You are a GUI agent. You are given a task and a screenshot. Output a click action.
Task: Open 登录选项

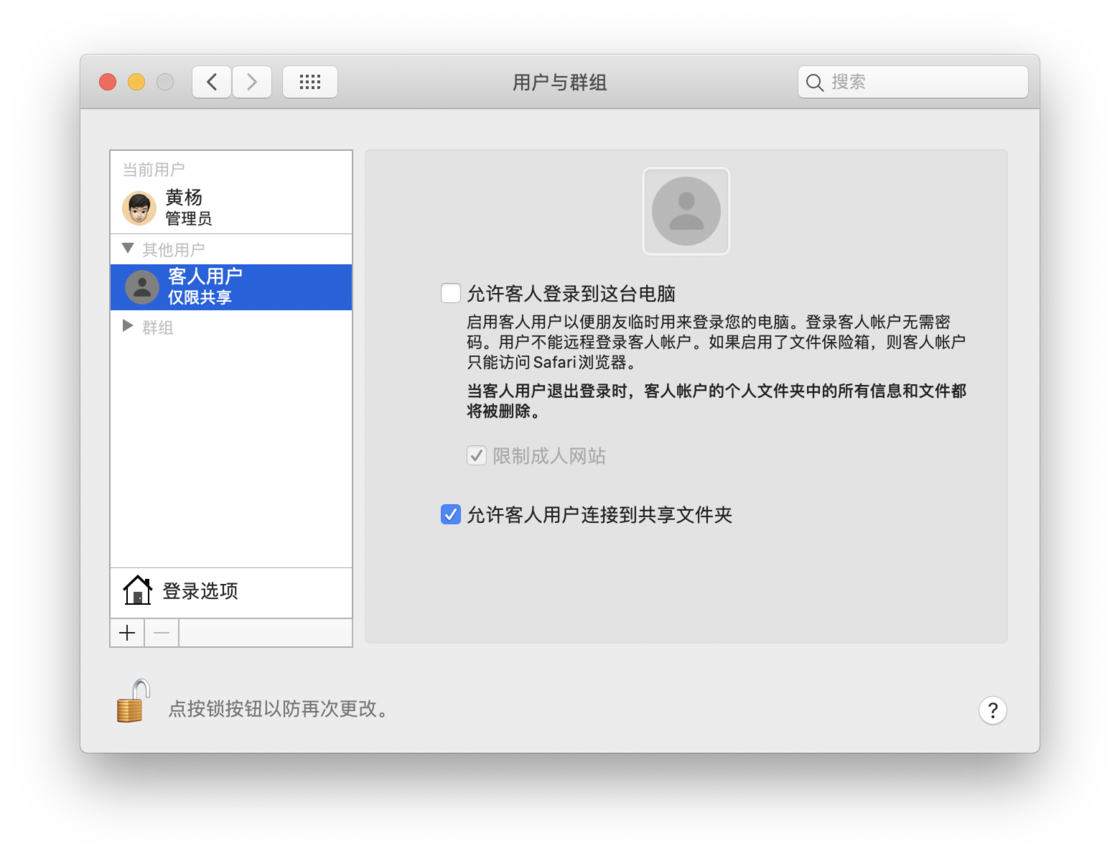click(x=231, y=592)
